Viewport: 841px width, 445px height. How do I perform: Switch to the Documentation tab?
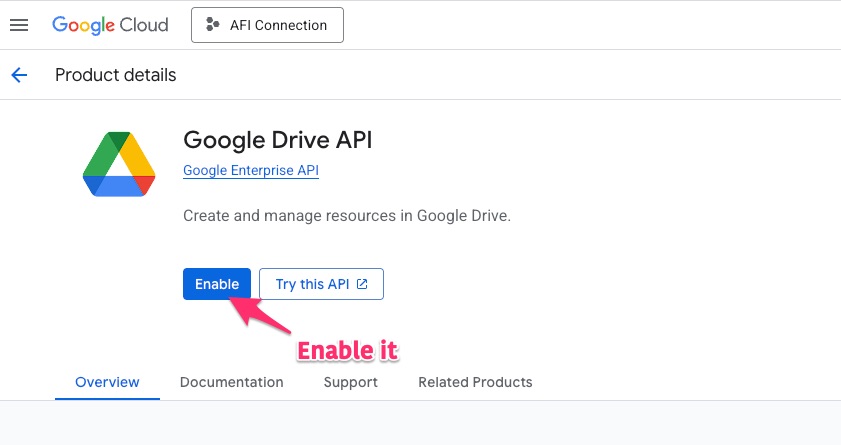231,382
